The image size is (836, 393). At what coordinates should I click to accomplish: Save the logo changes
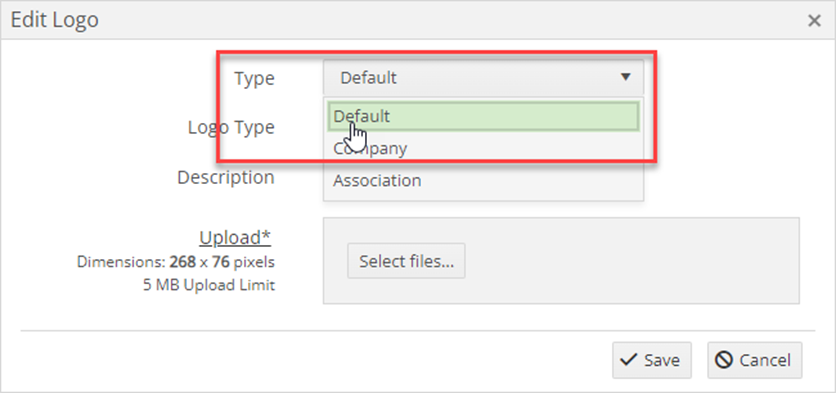652,360
